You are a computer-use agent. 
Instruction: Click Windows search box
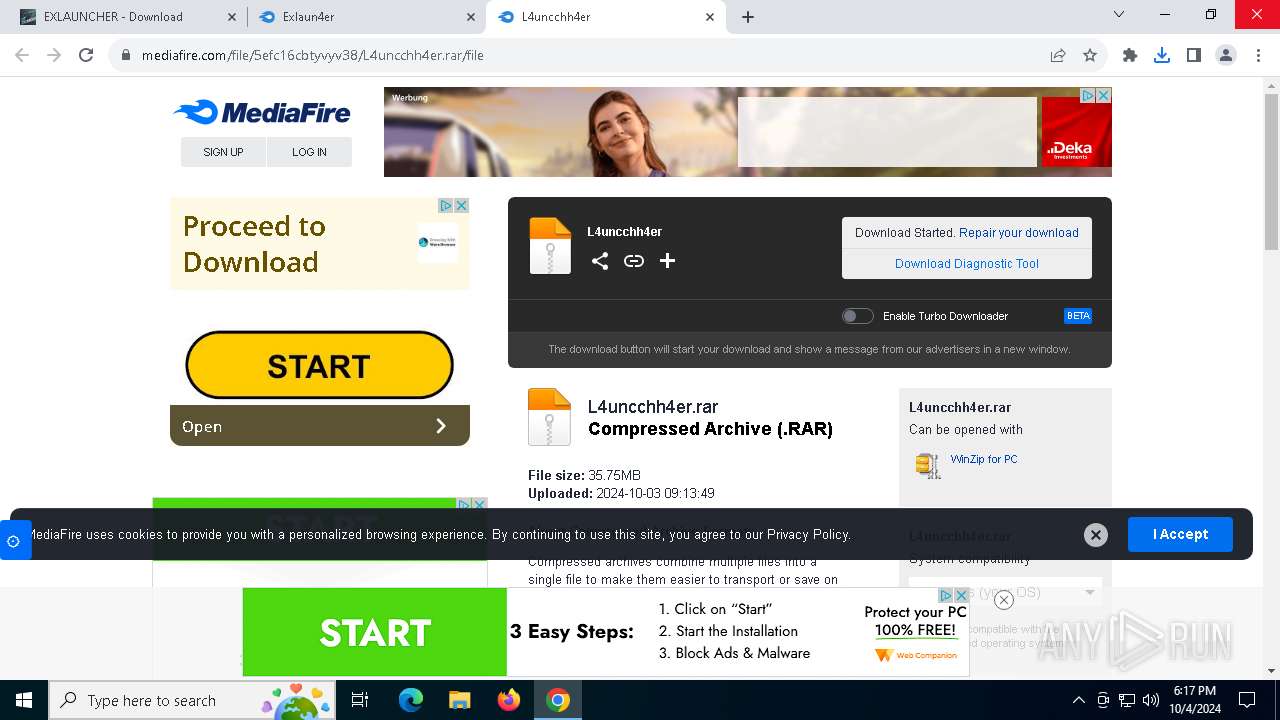coord(193,700)
